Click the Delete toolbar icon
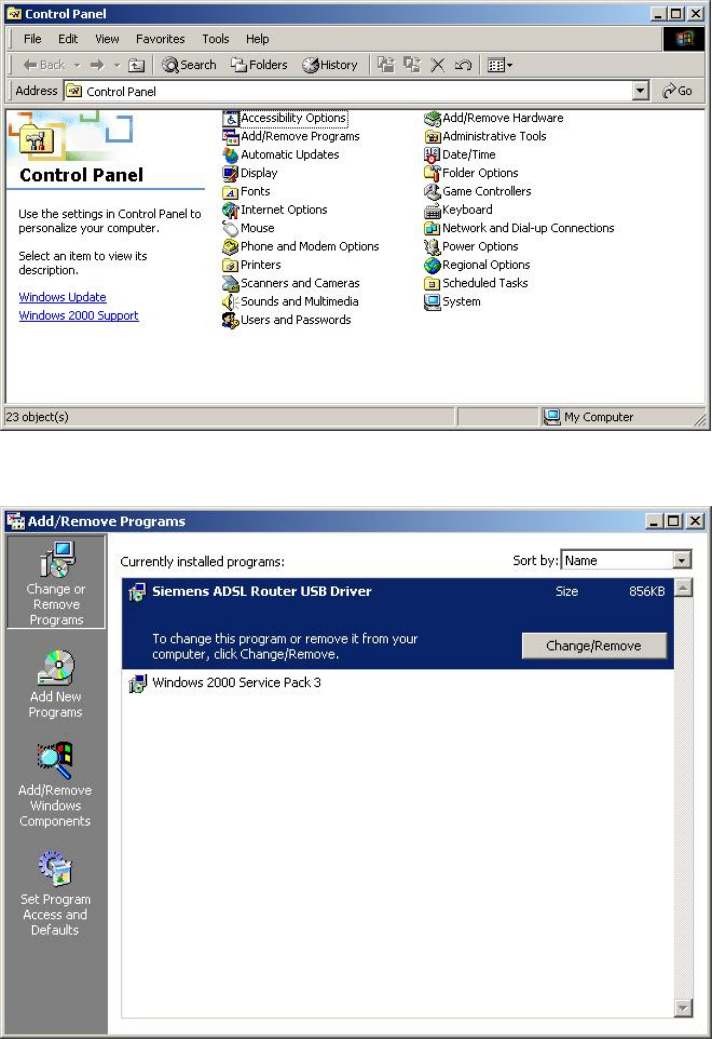The height and width of the screenshot is (1039, 712). [x=437, y=65]
